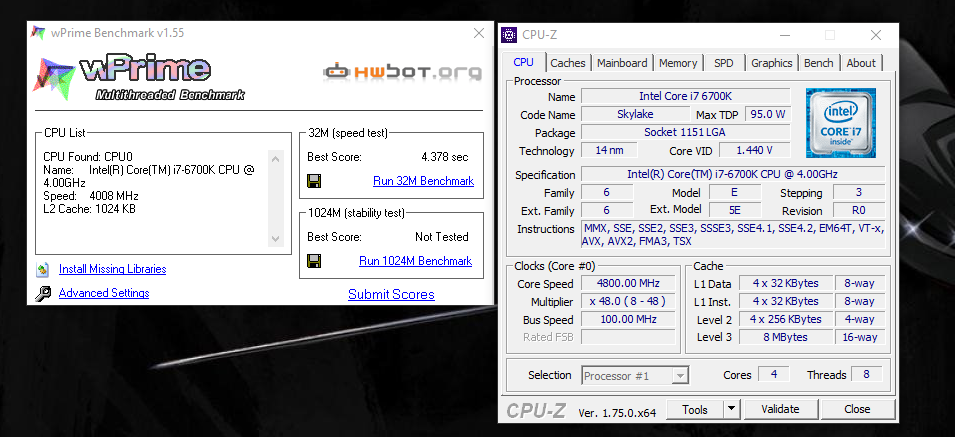Click the floppy disk icon for 1024M benchmark
Screen dimensions: 955x437
pyautogui.click(x=314, y=261)
